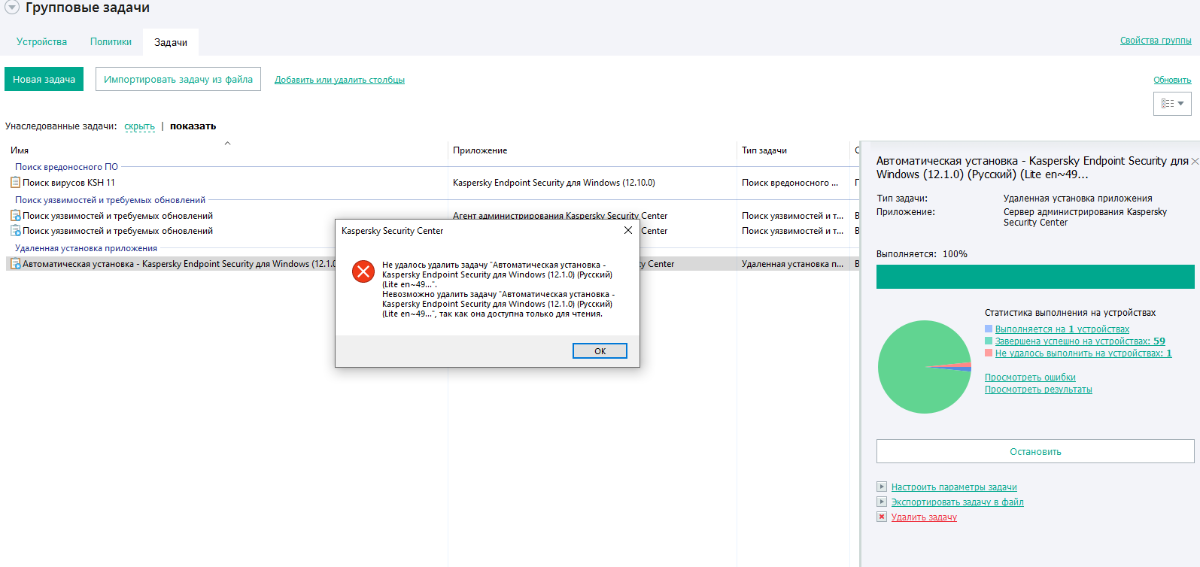Click the sort arrow above the Имя column
This screenshot has width=1200, height=567.
[x=227, y=143]
